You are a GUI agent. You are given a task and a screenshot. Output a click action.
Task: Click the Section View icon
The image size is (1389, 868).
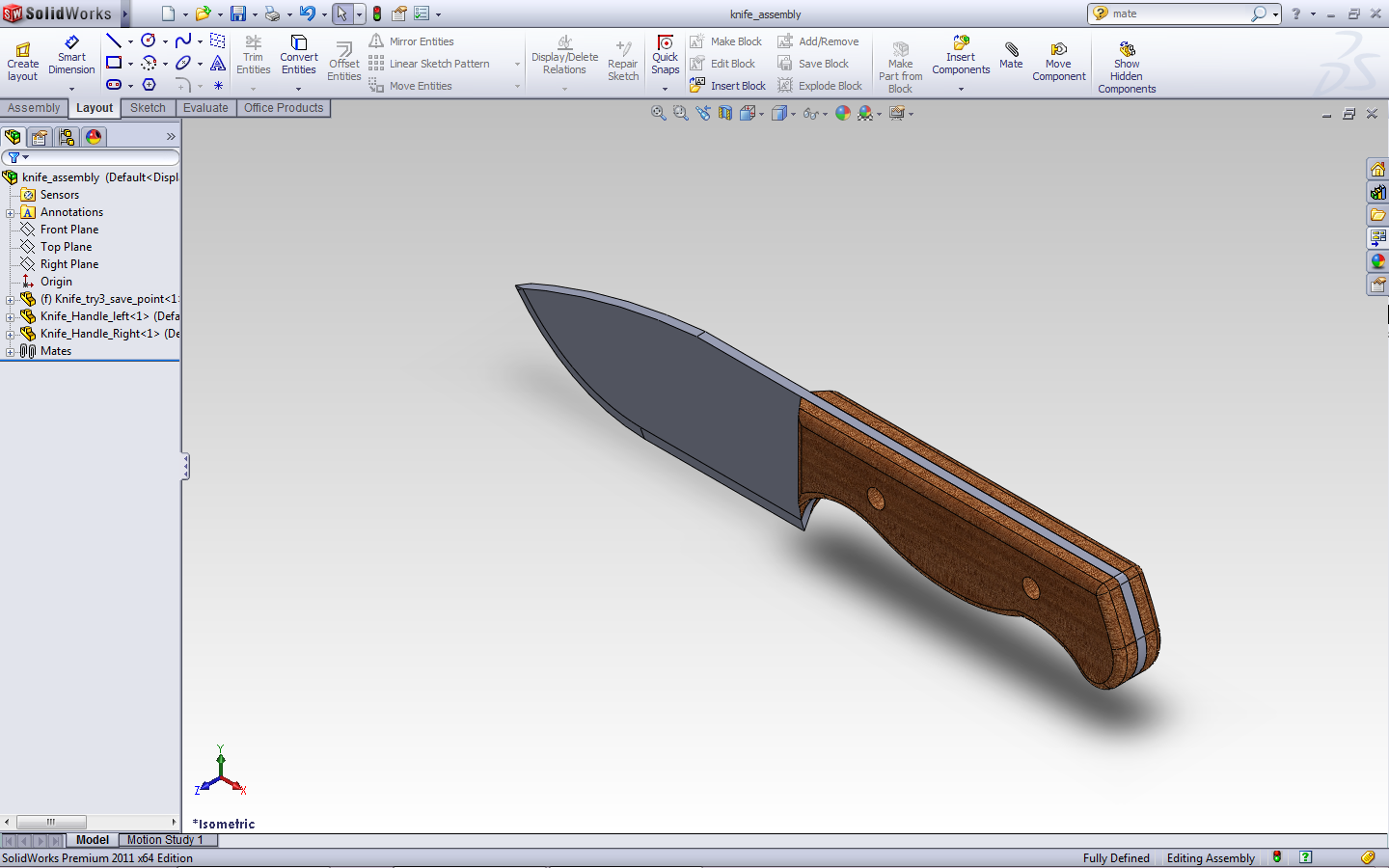pyautogui.click(x=725, y=113)
